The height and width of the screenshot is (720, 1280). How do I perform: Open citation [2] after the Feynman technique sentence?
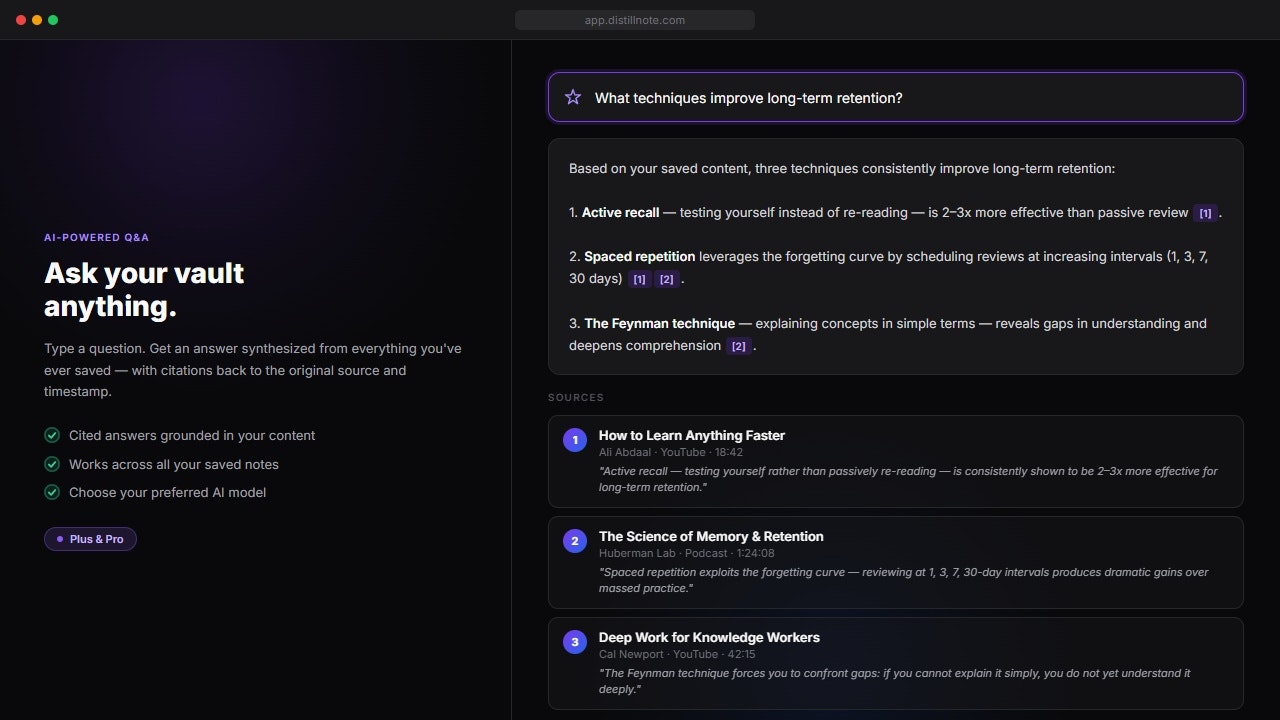click(739, 346)
